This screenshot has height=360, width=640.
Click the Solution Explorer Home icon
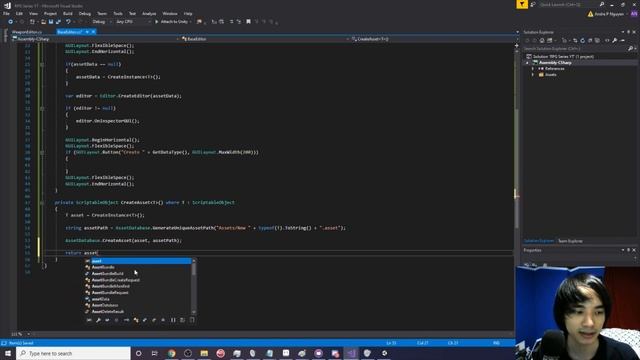coord(542,40)
